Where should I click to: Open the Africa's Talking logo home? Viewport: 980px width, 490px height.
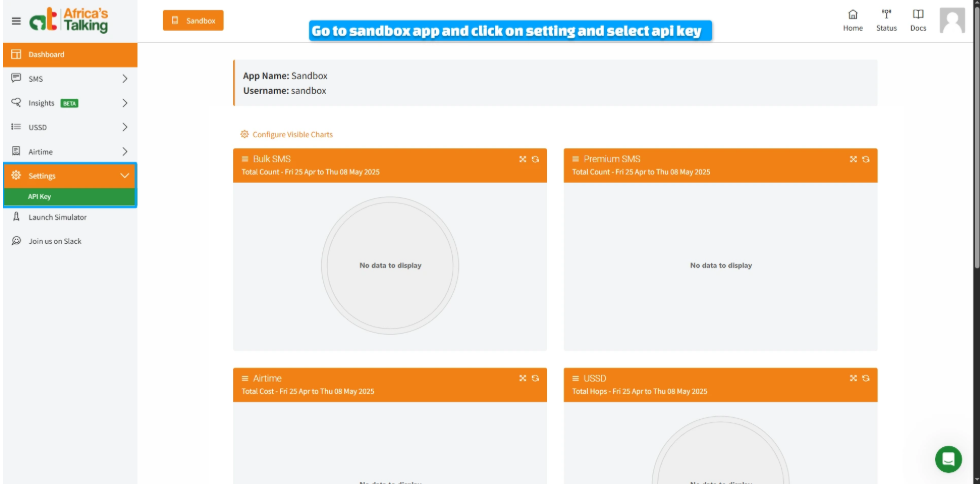tap(69, 21)
